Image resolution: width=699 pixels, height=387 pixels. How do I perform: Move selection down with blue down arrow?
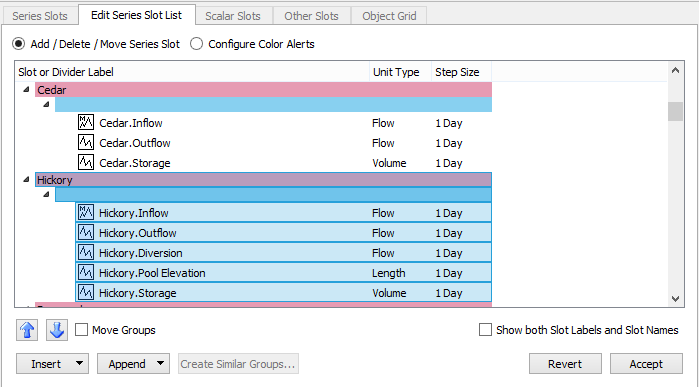pyautogui.click(x=57, y=330)
